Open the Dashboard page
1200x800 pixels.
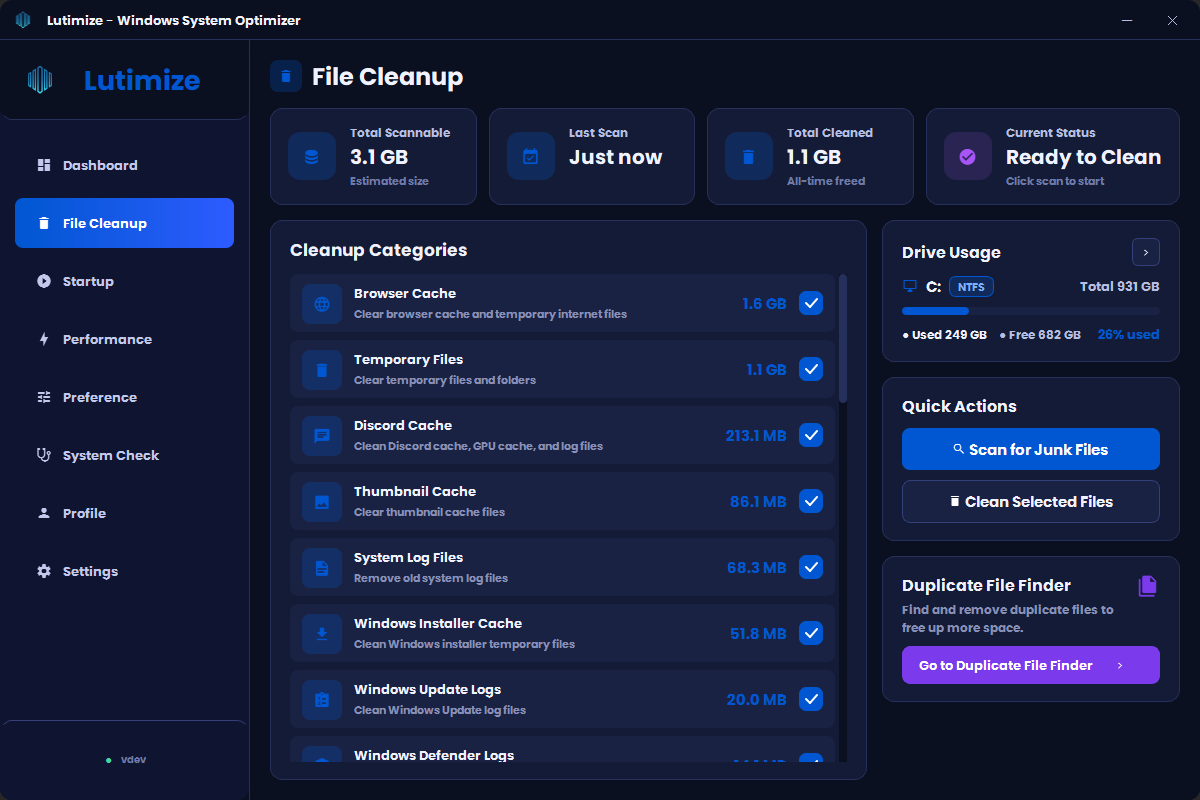pos(124,165)
